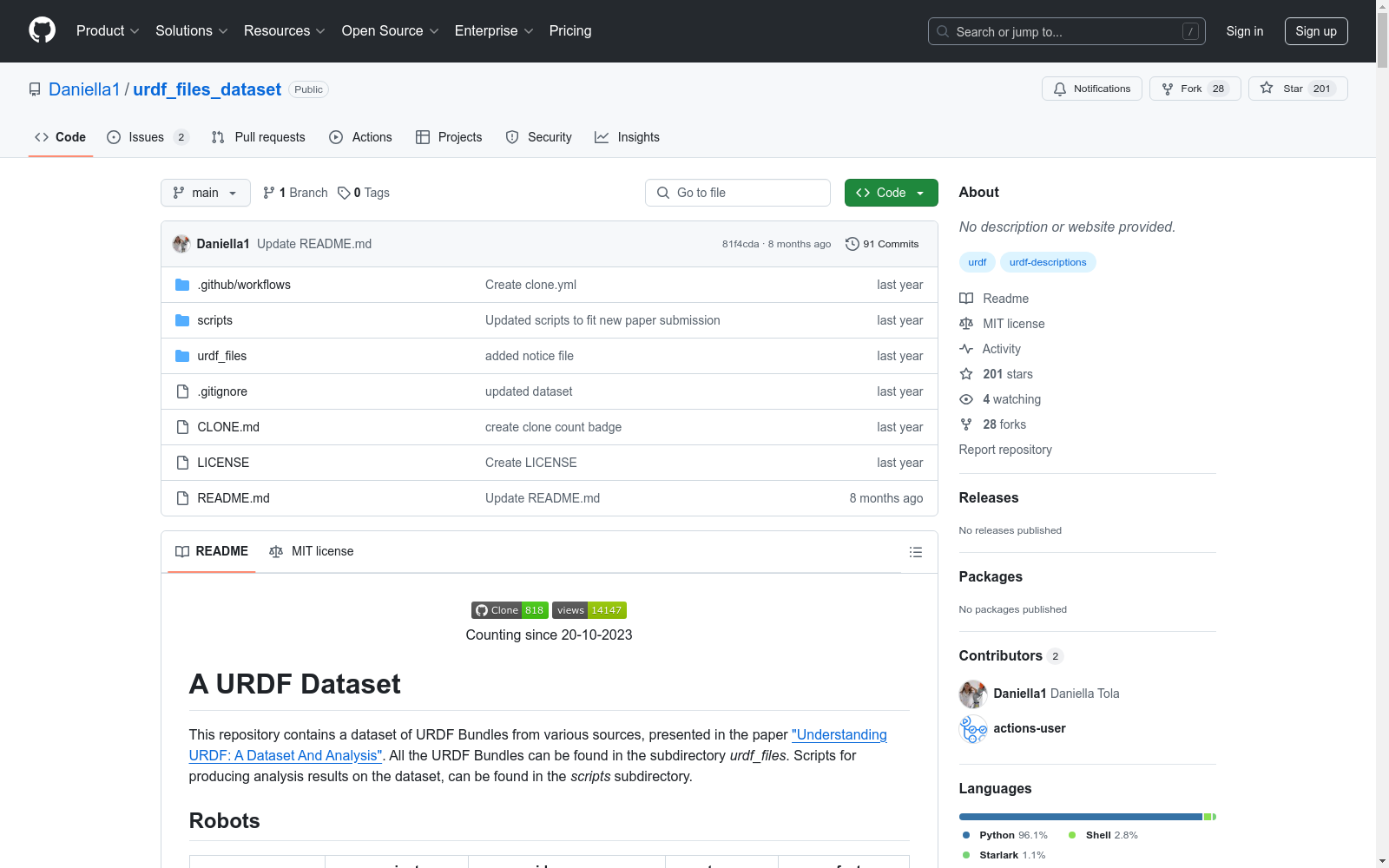Viewport: 1389px width, 868px height.
Task: Switch to the Projects tab
Action: 449,137
